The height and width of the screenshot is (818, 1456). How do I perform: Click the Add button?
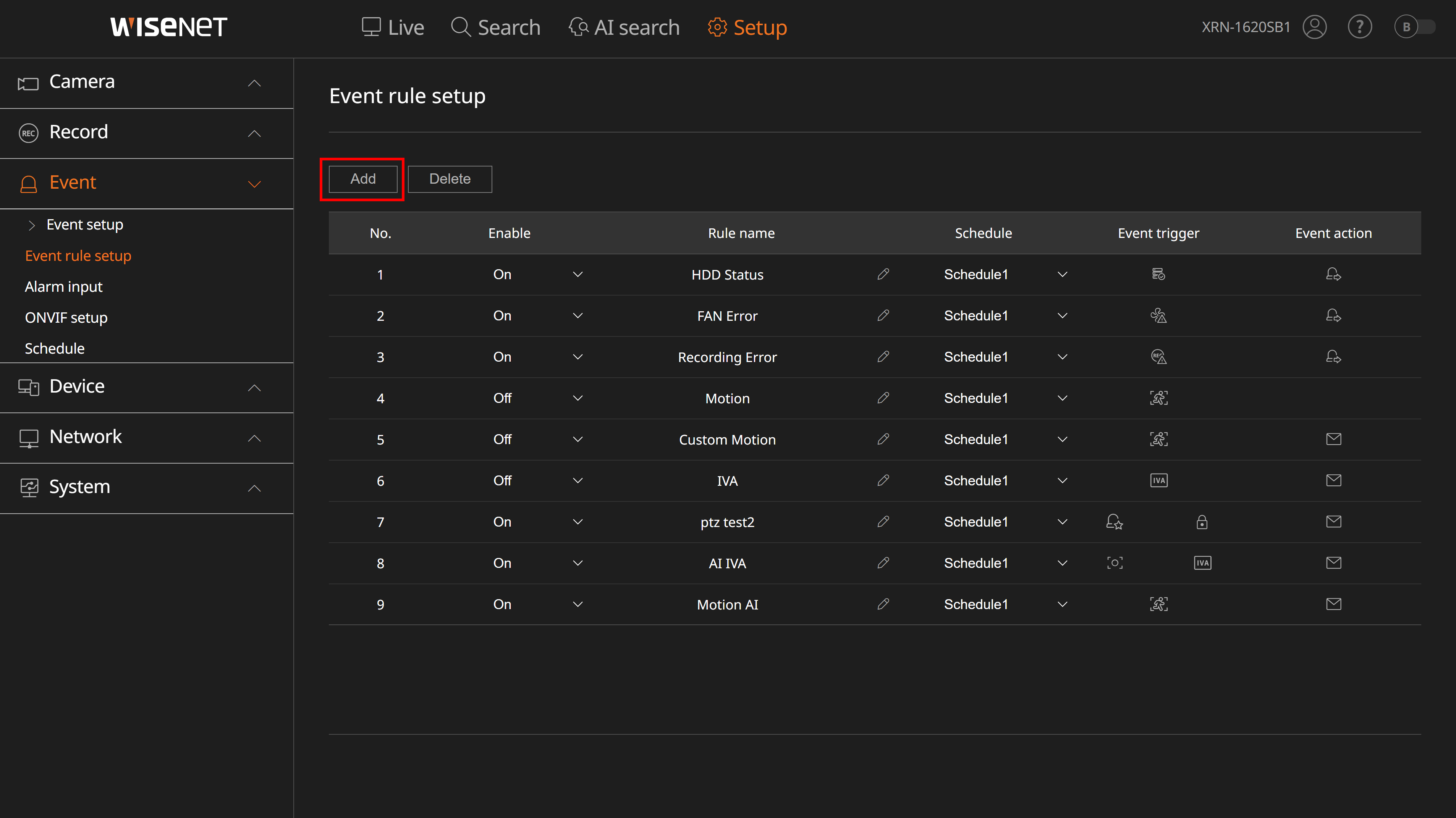(363, 179)
